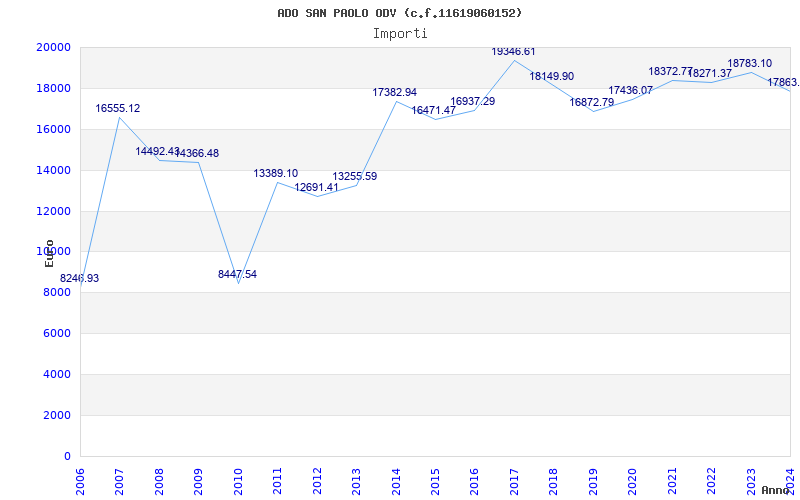
Task: Click the data label 12691.41
Action: click(x=316, y=187)
